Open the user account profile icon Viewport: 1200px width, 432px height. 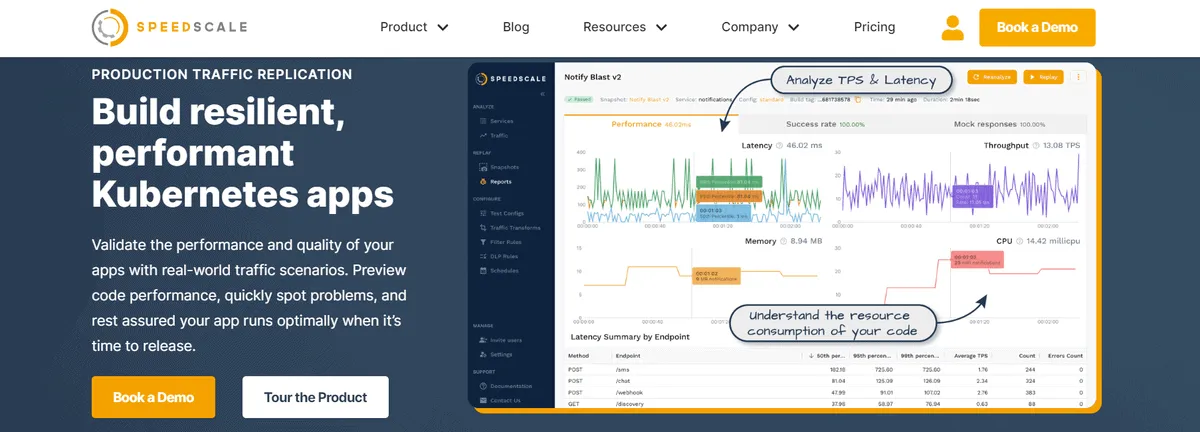pyautogui.click(x=952, y=28)
